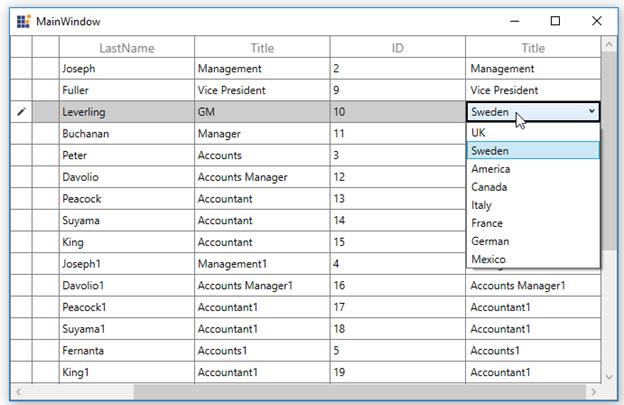The image size is (624, 405).
Task: Choose the highlighted Sweden option in the list
Action: coord(533,151)
